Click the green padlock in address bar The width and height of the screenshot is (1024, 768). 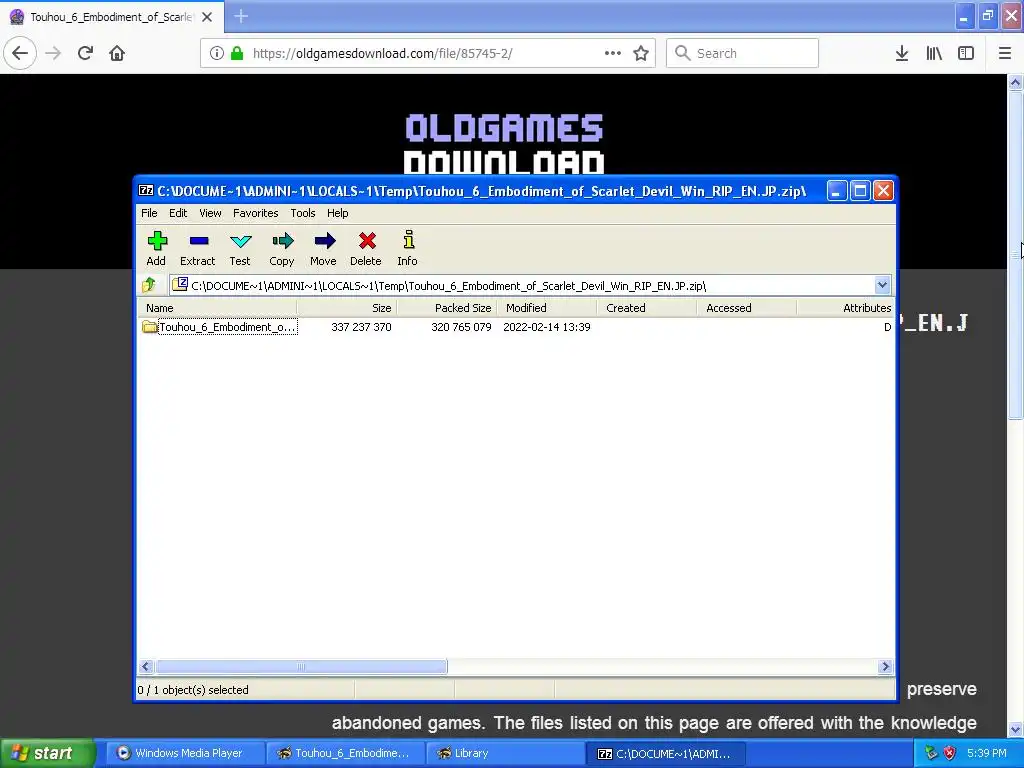(x=238, y=53)
